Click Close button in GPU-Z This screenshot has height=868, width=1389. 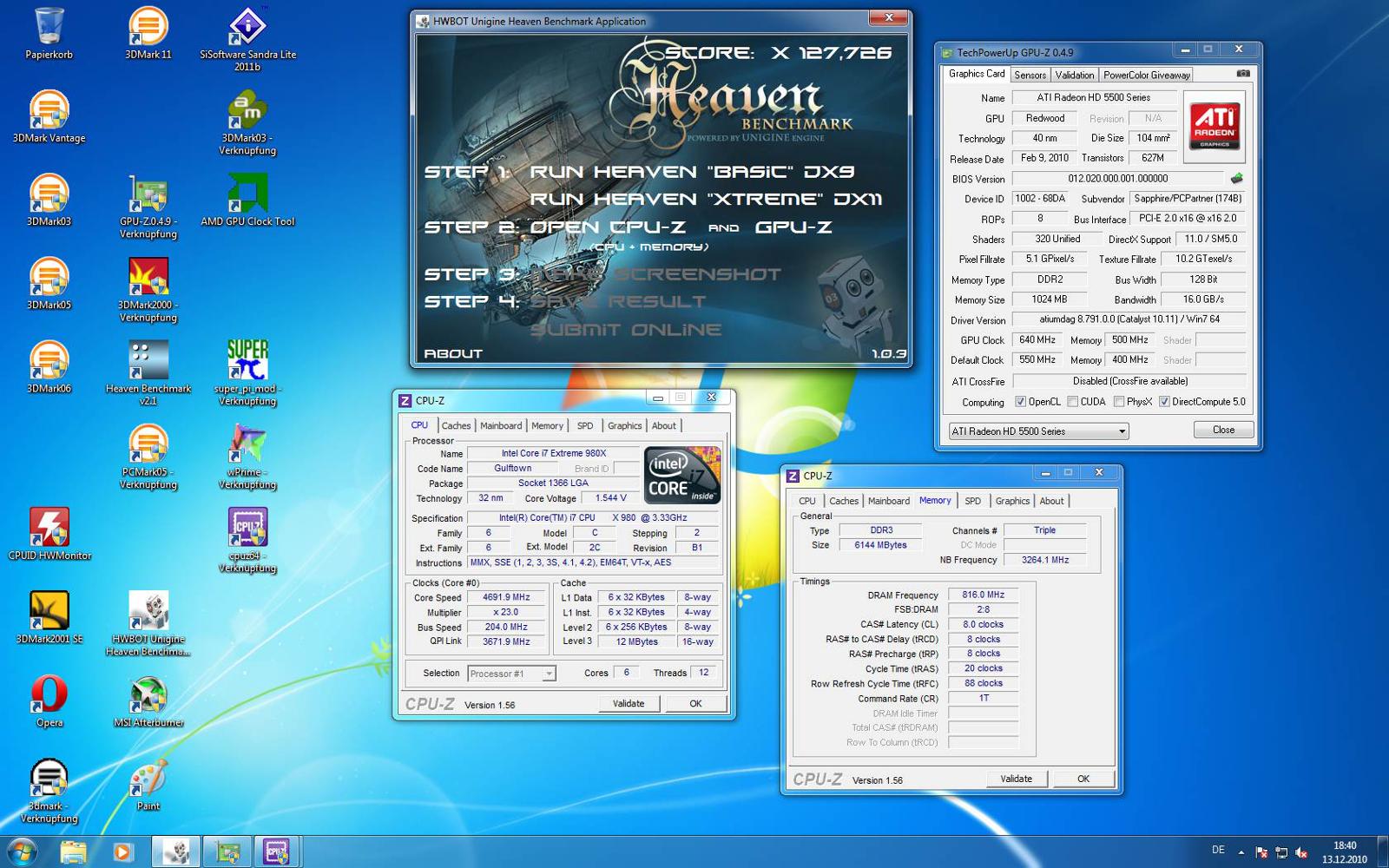[1223, 430]
